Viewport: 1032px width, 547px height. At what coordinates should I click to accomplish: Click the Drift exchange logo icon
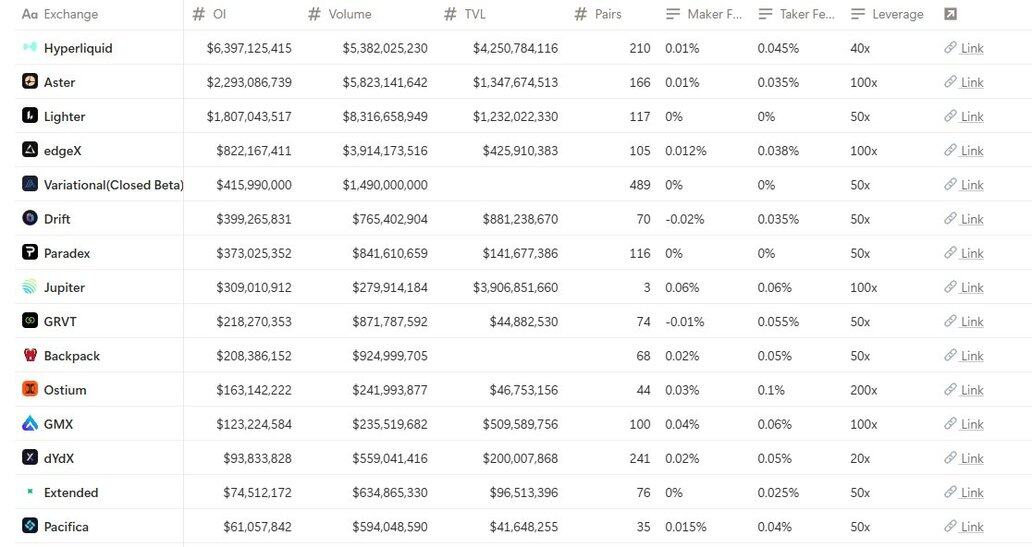click(30, 219)
